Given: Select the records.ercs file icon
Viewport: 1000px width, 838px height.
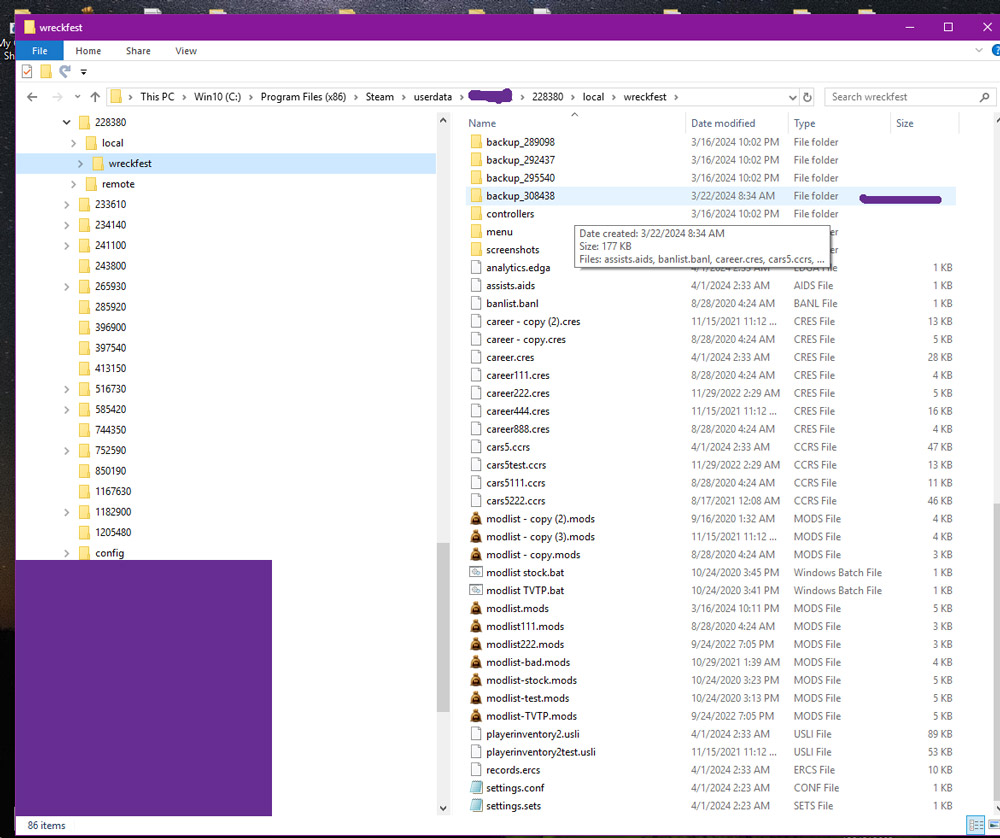Looking at the screenshot, I should point(476,770).
